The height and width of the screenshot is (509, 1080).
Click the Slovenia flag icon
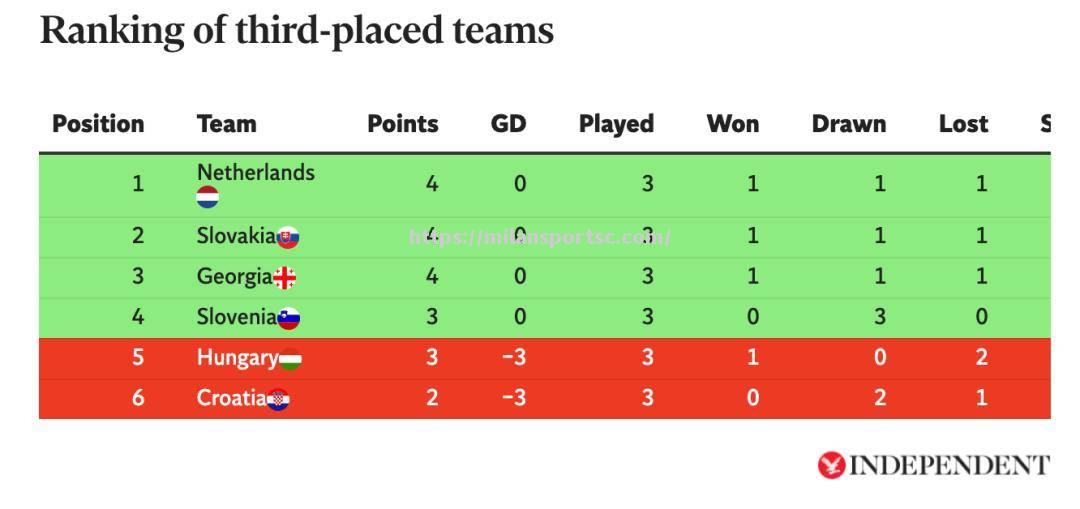click(289, 318)
